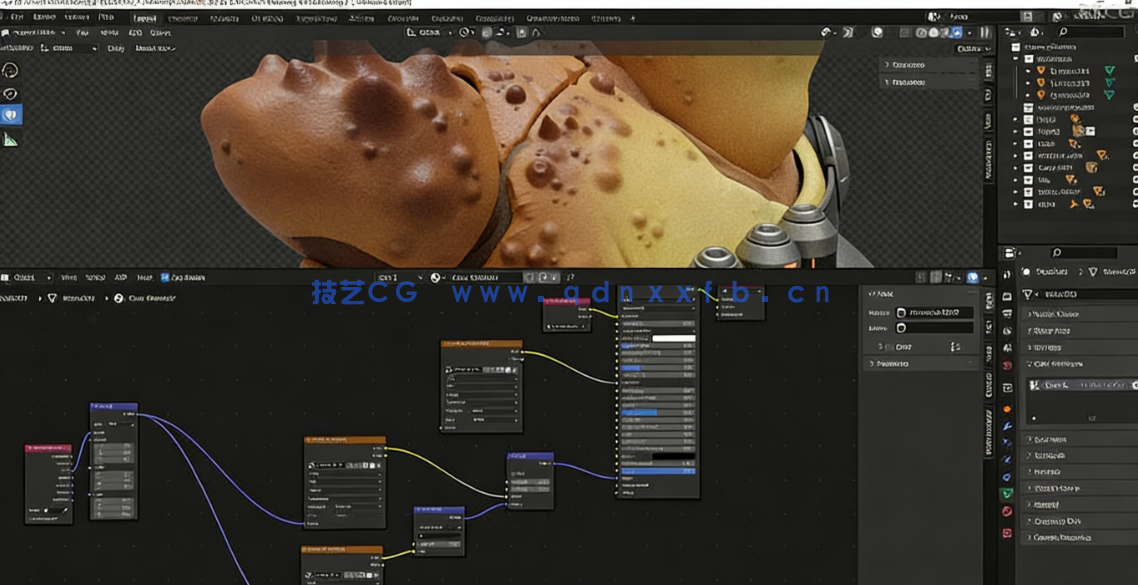Enable the Use Nodes checkbox in the Shader Editor header
The image size is (1138, 585).
pos(163,278)
